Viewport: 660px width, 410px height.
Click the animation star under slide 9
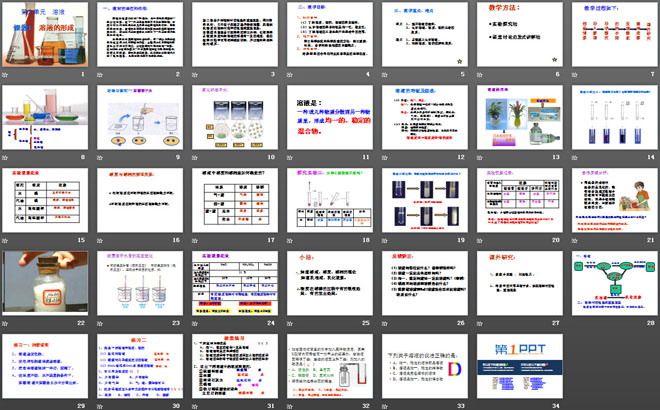coord(100,157)
